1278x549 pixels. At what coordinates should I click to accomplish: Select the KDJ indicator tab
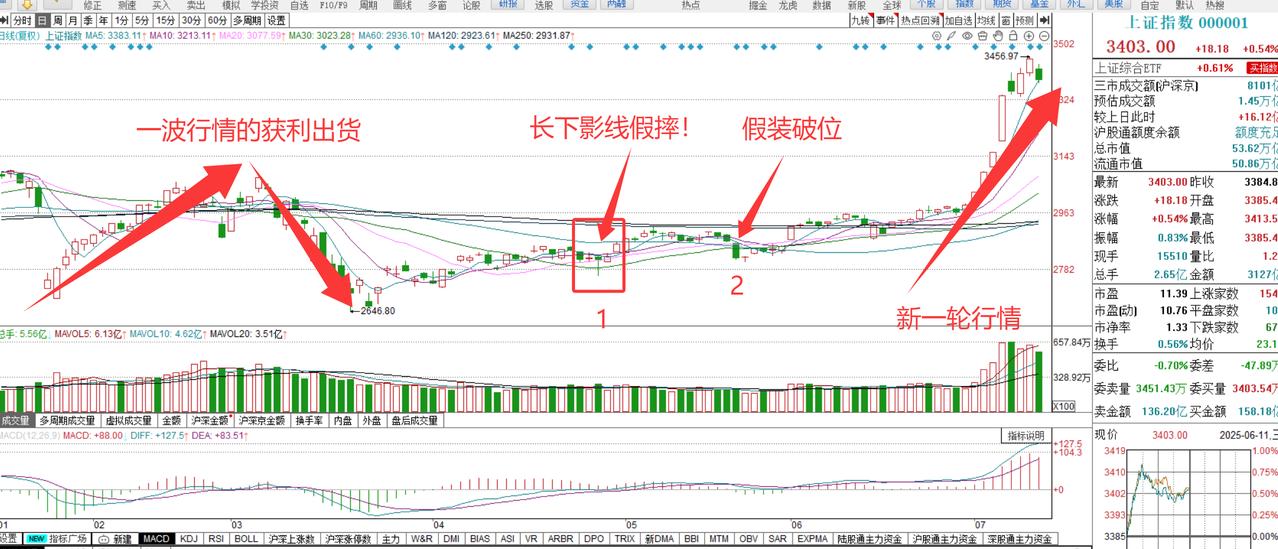[189, 539]
